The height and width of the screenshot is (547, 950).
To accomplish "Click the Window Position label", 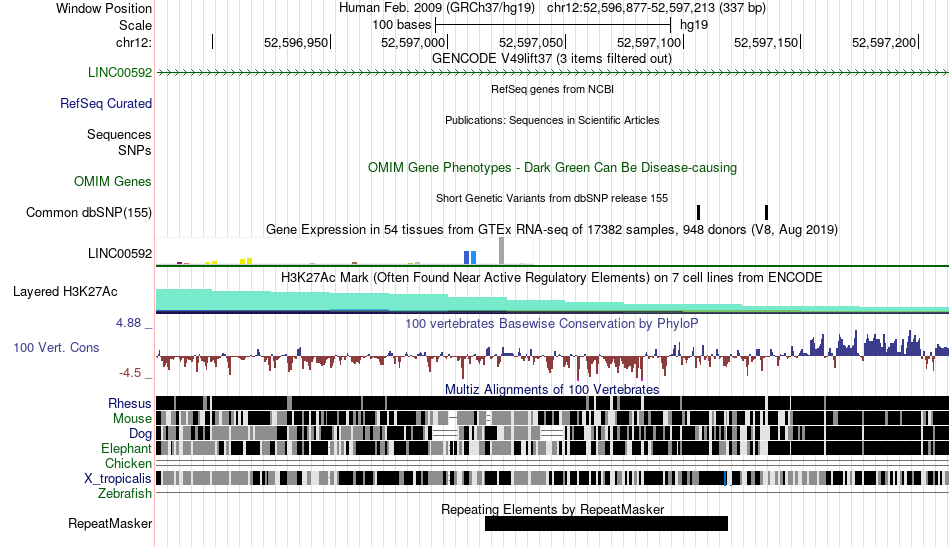I will pos(104,8).
